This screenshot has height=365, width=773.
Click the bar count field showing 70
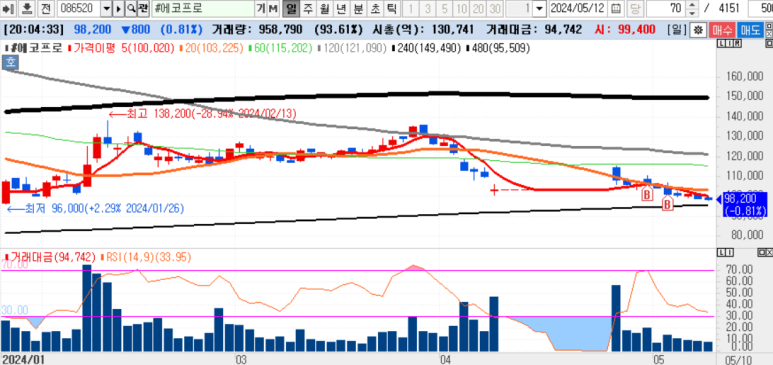(666, 8)
